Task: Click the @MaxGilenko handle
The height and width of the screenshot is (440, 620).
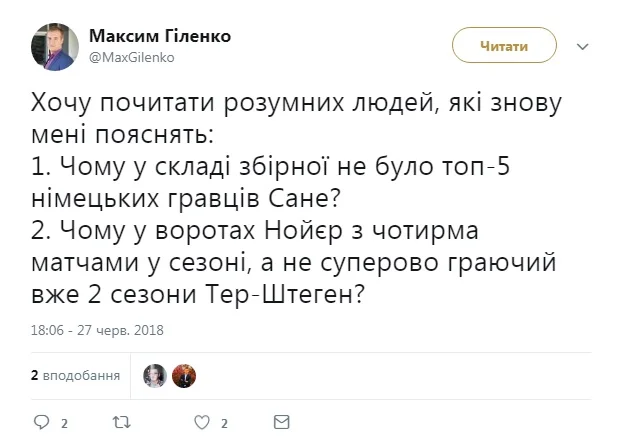Action: click(x=132, y=57)
